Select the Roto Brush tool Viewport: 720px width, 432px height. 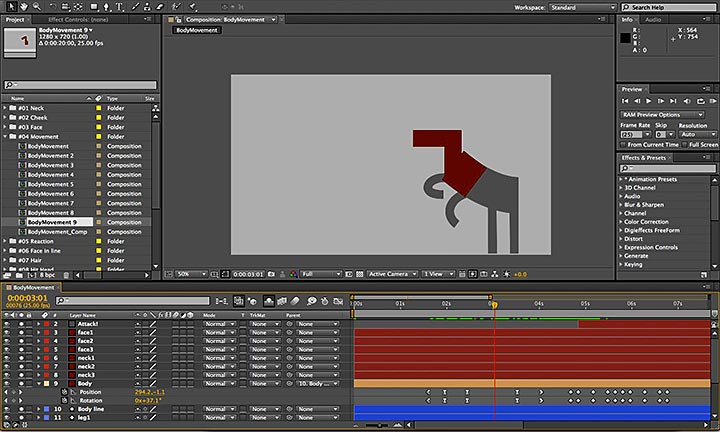click(176, 6)
